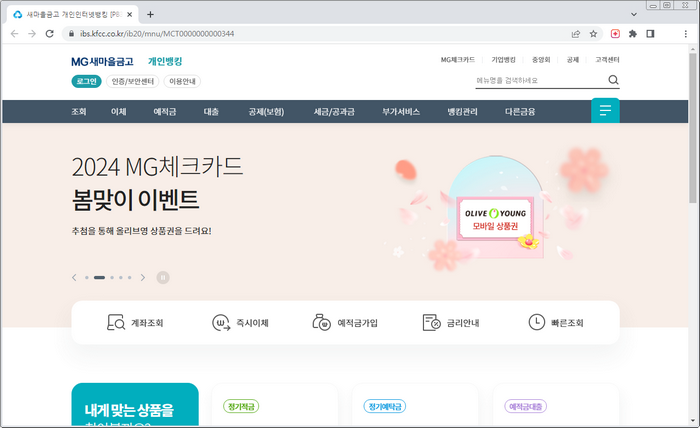Click the 예적금가입 quick icon
The width and height of the screenshot is (700, 428).
point(321,322)
